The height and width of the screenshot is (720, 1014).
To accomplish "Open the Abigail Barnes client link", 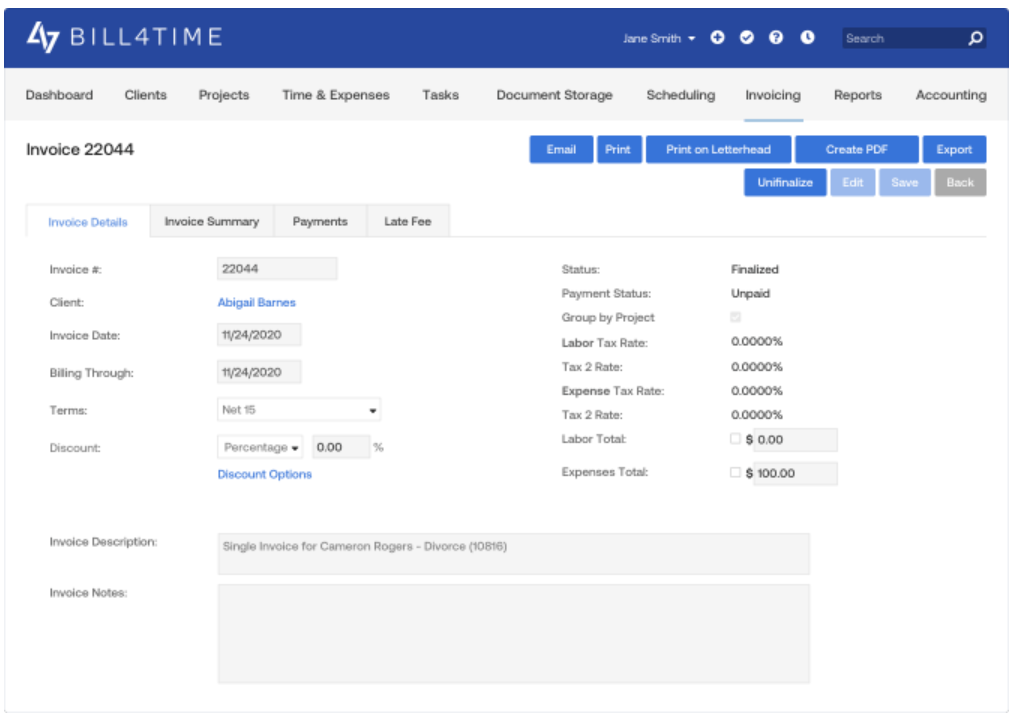I will (x=256, y=302).
